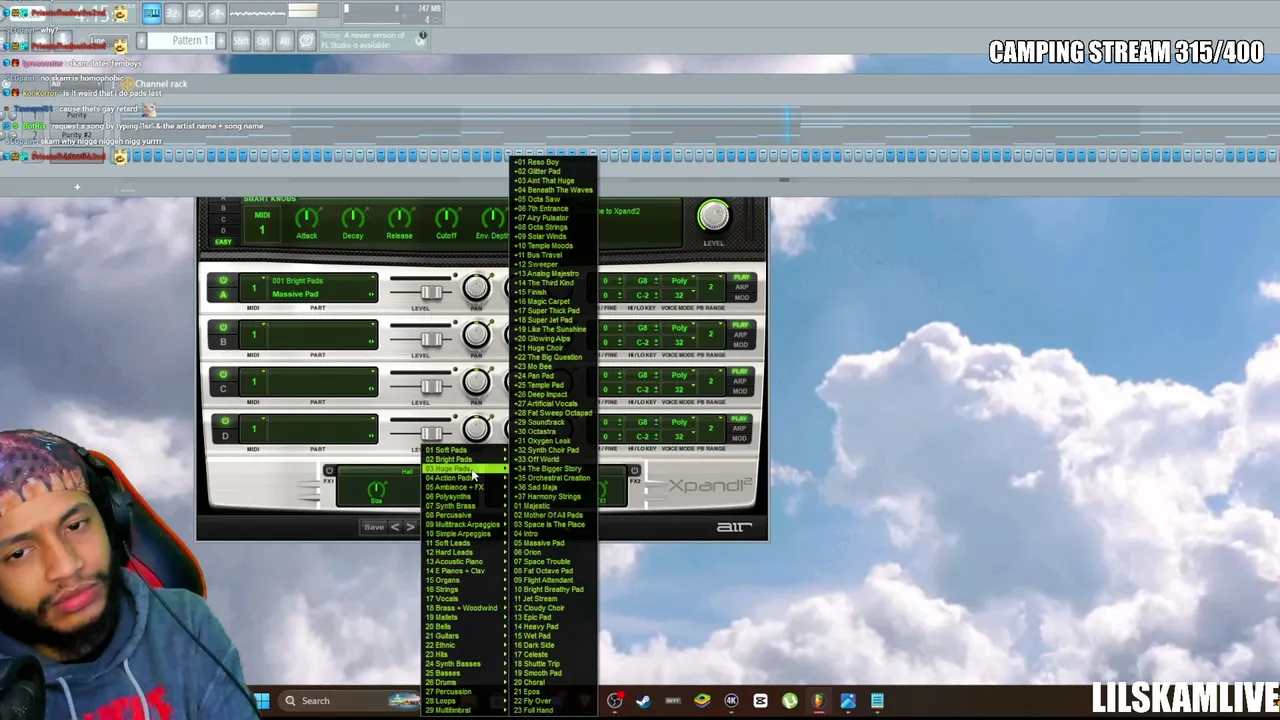Click the Release smart knob
1280x720 pixels.
point(399,218)
